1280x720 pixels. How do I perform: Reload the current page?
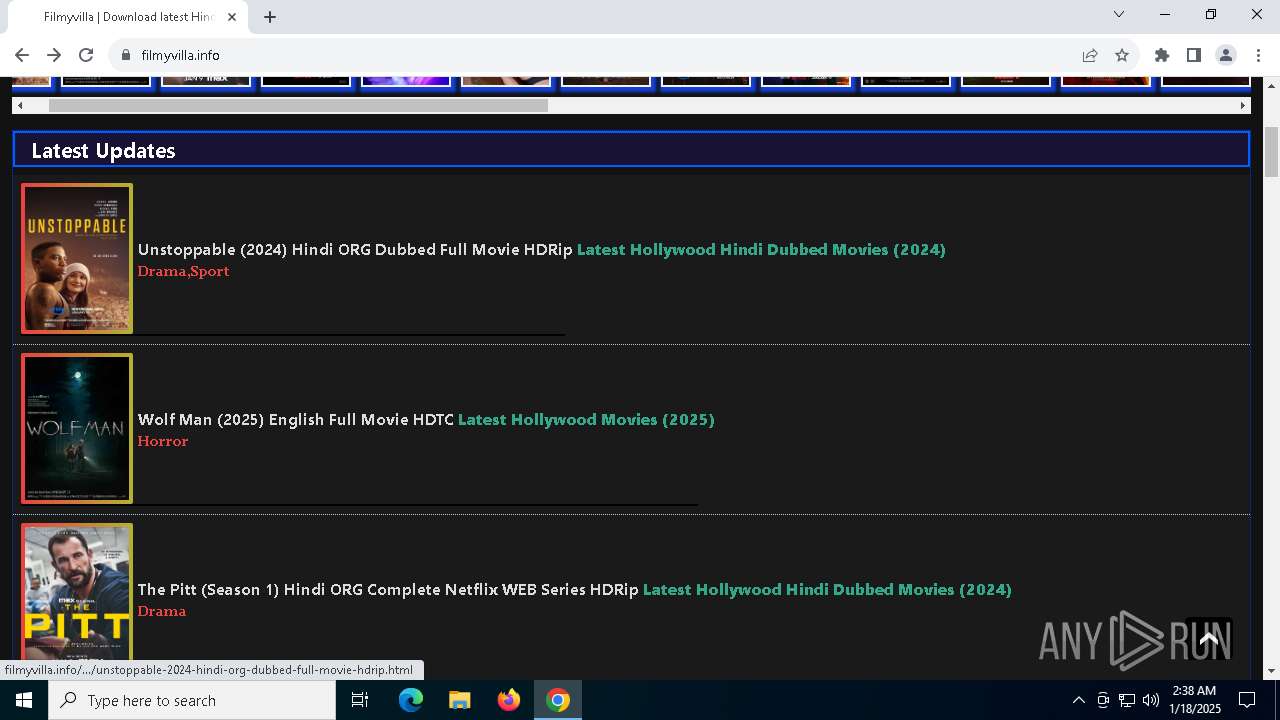tap(86, 55)
